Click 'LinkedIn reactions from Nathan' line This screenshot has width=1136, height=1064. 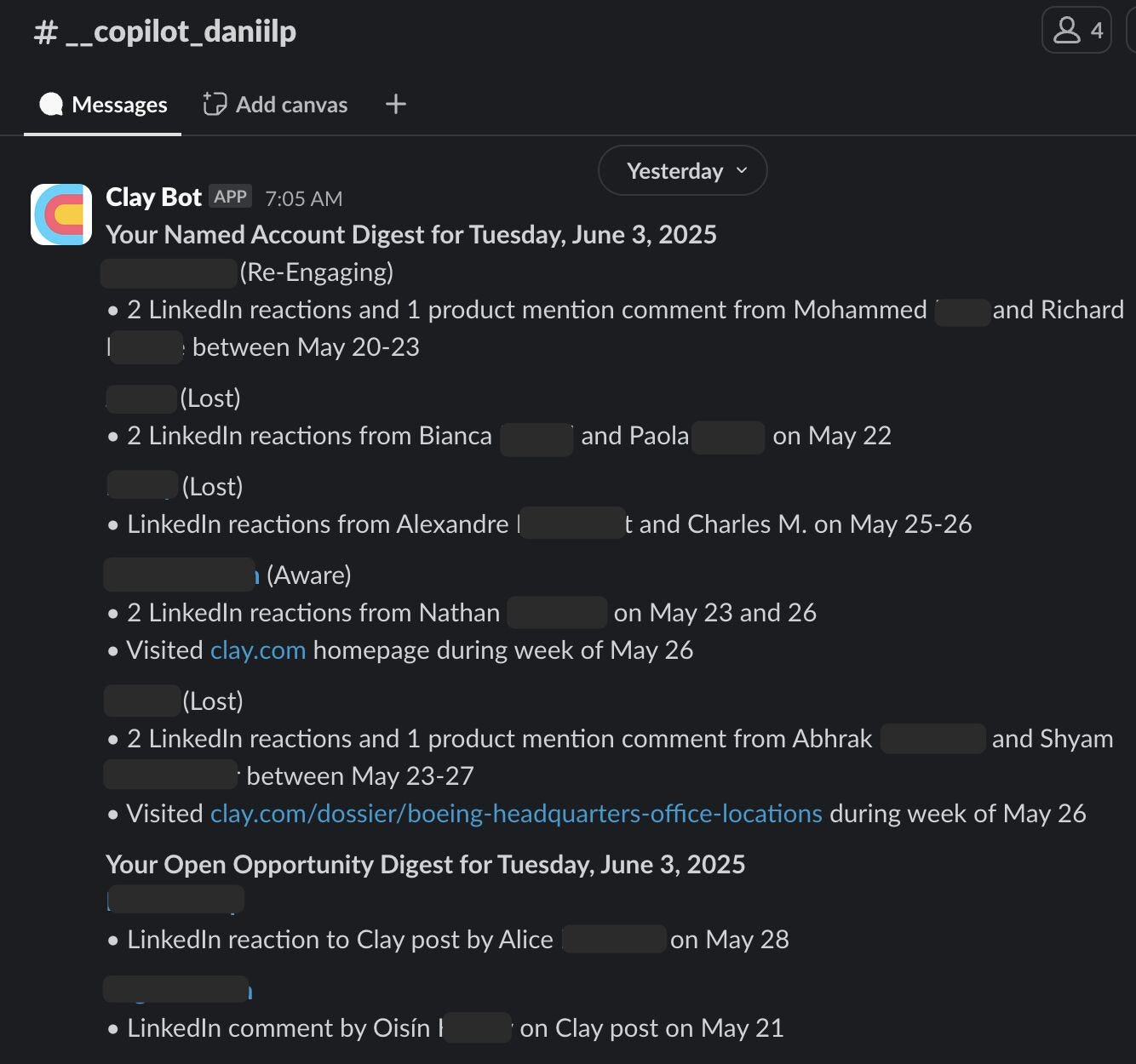(462, 613)
